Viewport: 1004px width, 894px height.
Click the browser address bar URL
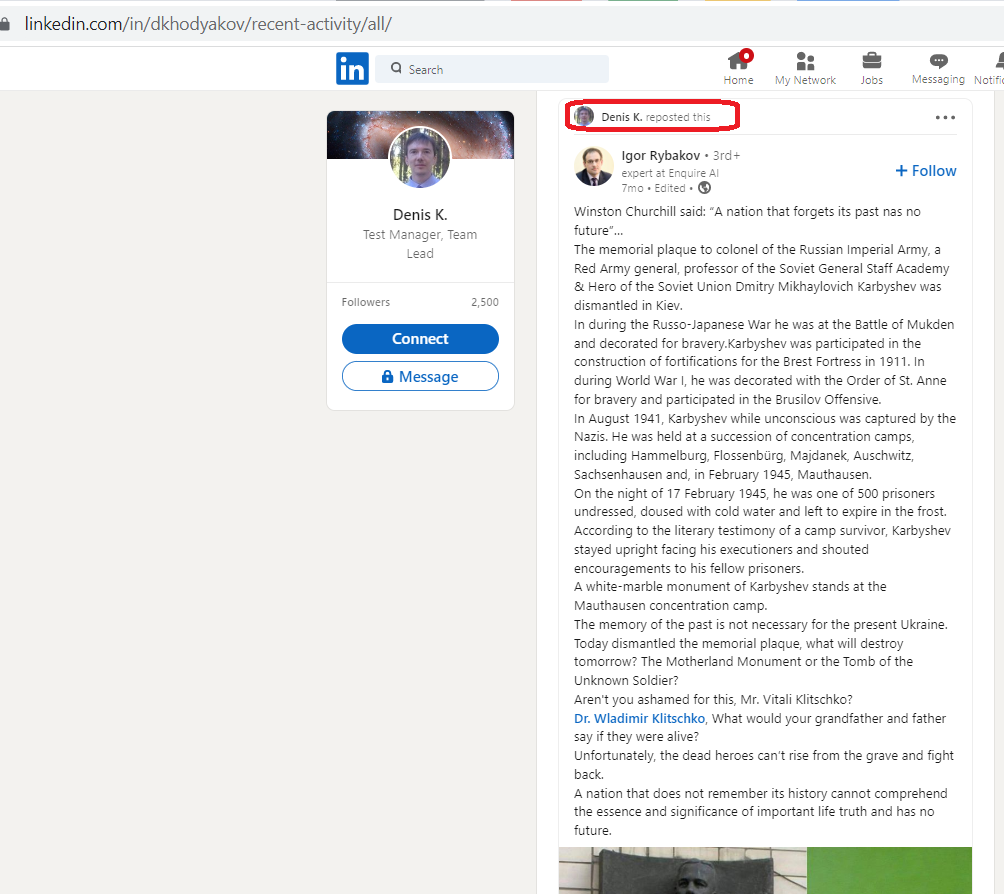tap(208, 24)
